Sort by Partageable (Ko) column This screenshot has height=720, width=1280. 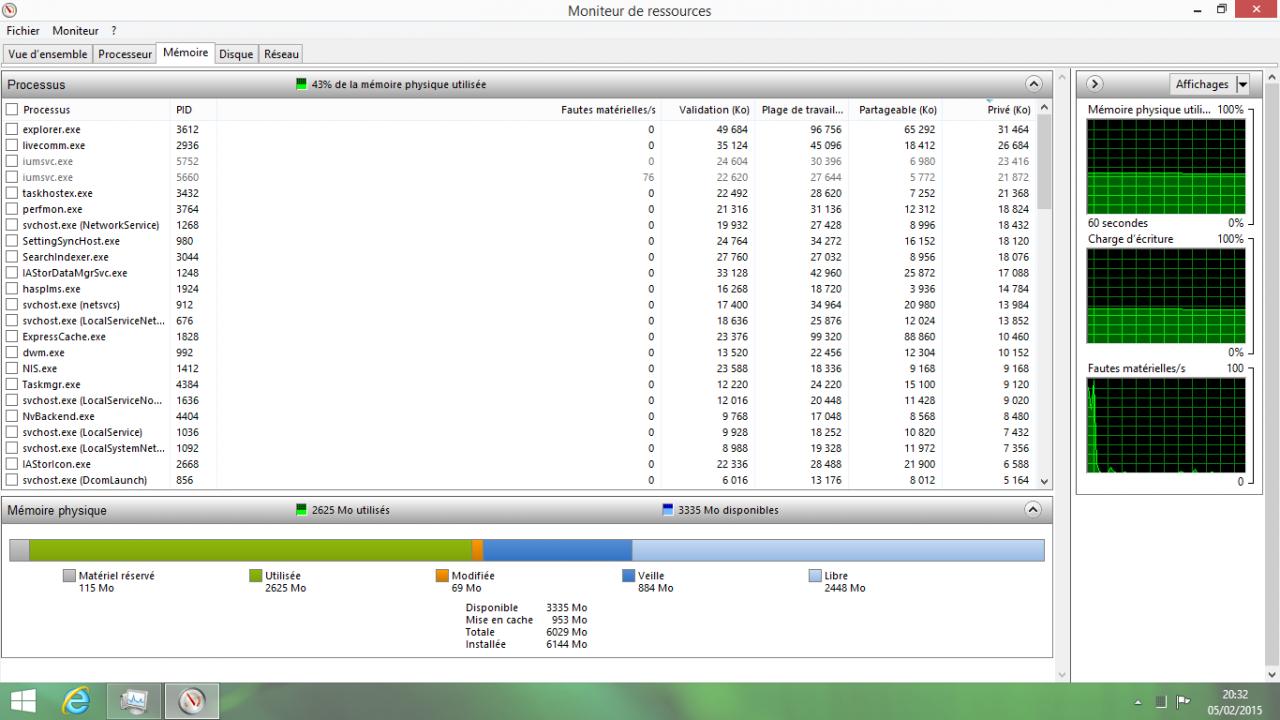pos(896,109)
